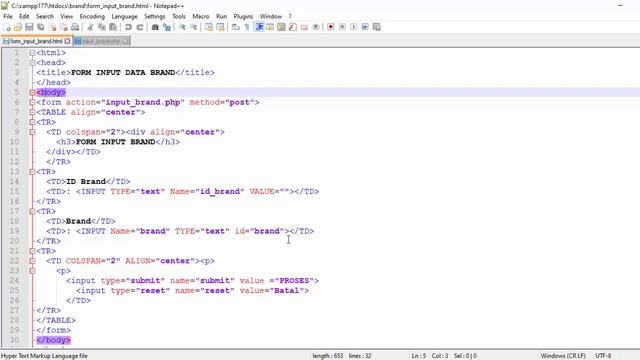Open the Language menu
The image size is (640, 360).
click(x=124, y=16)
